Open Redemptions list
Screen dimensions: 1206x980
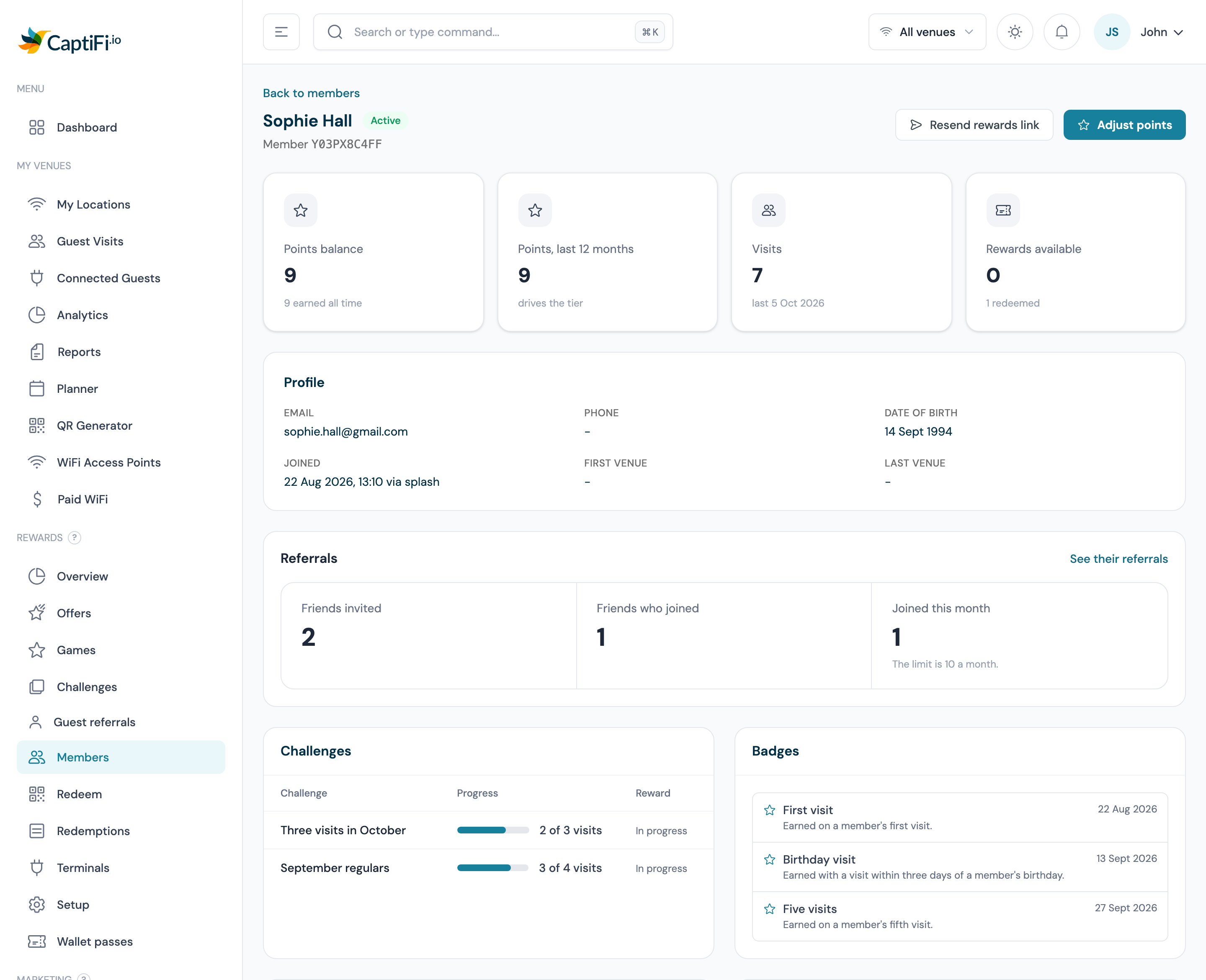121,831
